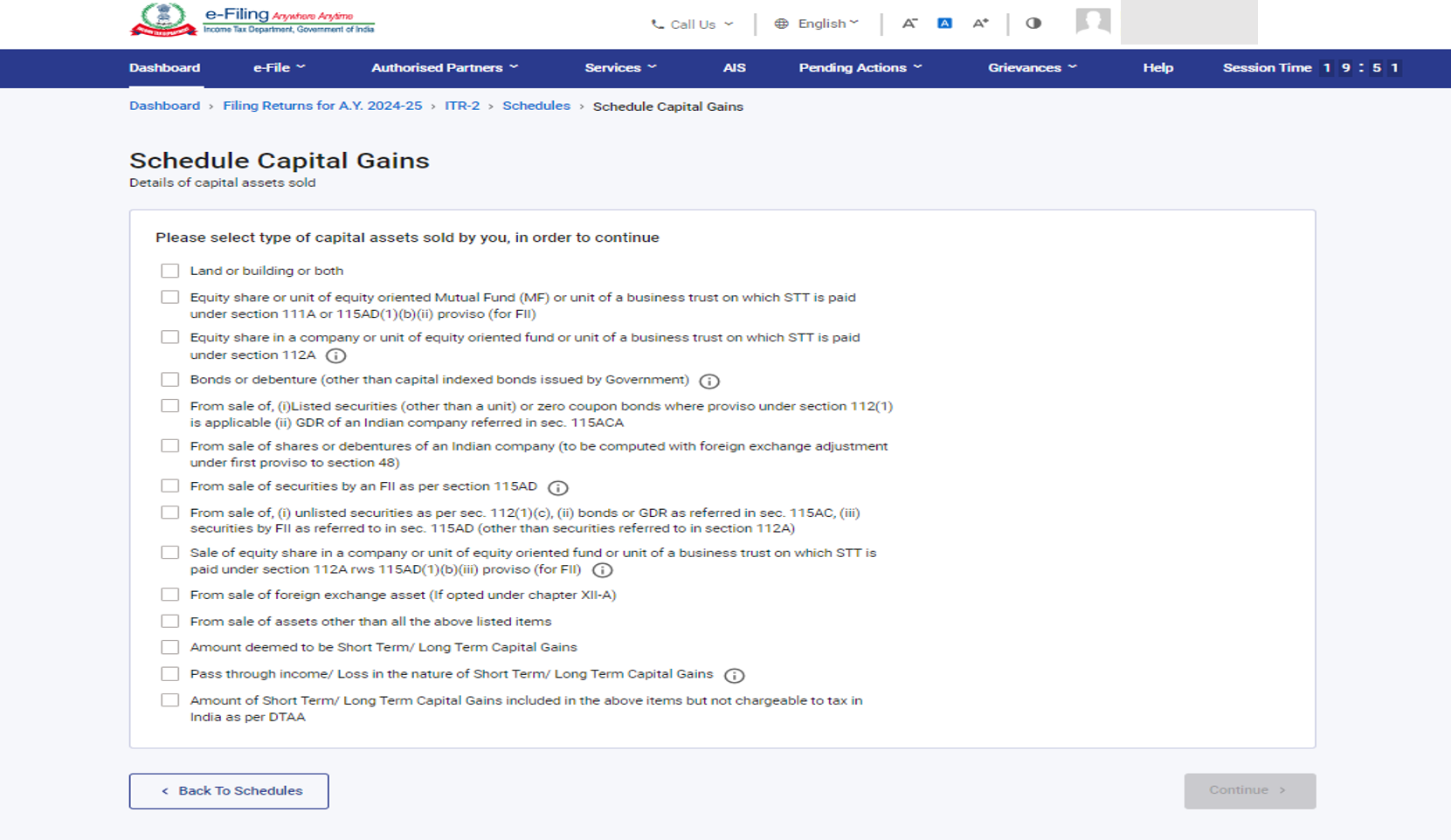The image size is (1451, 840).
Task: Click info icon next to Pass through income
Action: [735, 675]
